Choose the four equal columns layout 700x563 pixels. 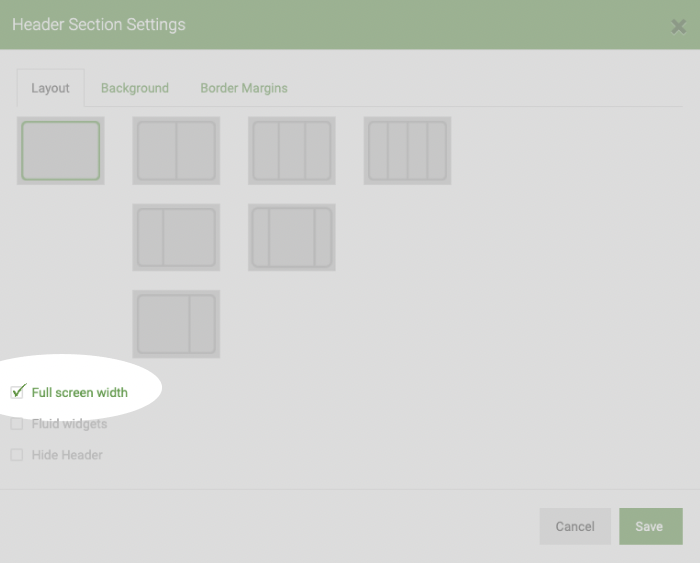(407, 150)
